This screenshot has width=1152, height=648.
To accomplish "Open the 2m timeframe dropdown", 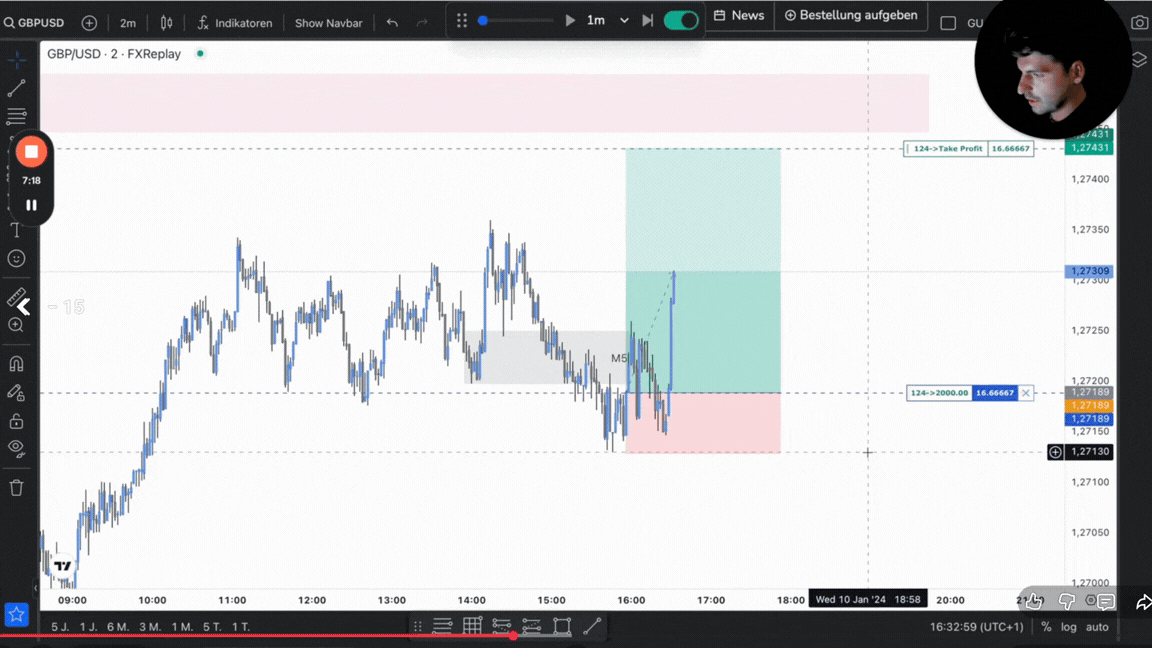I will coord(128,22).
